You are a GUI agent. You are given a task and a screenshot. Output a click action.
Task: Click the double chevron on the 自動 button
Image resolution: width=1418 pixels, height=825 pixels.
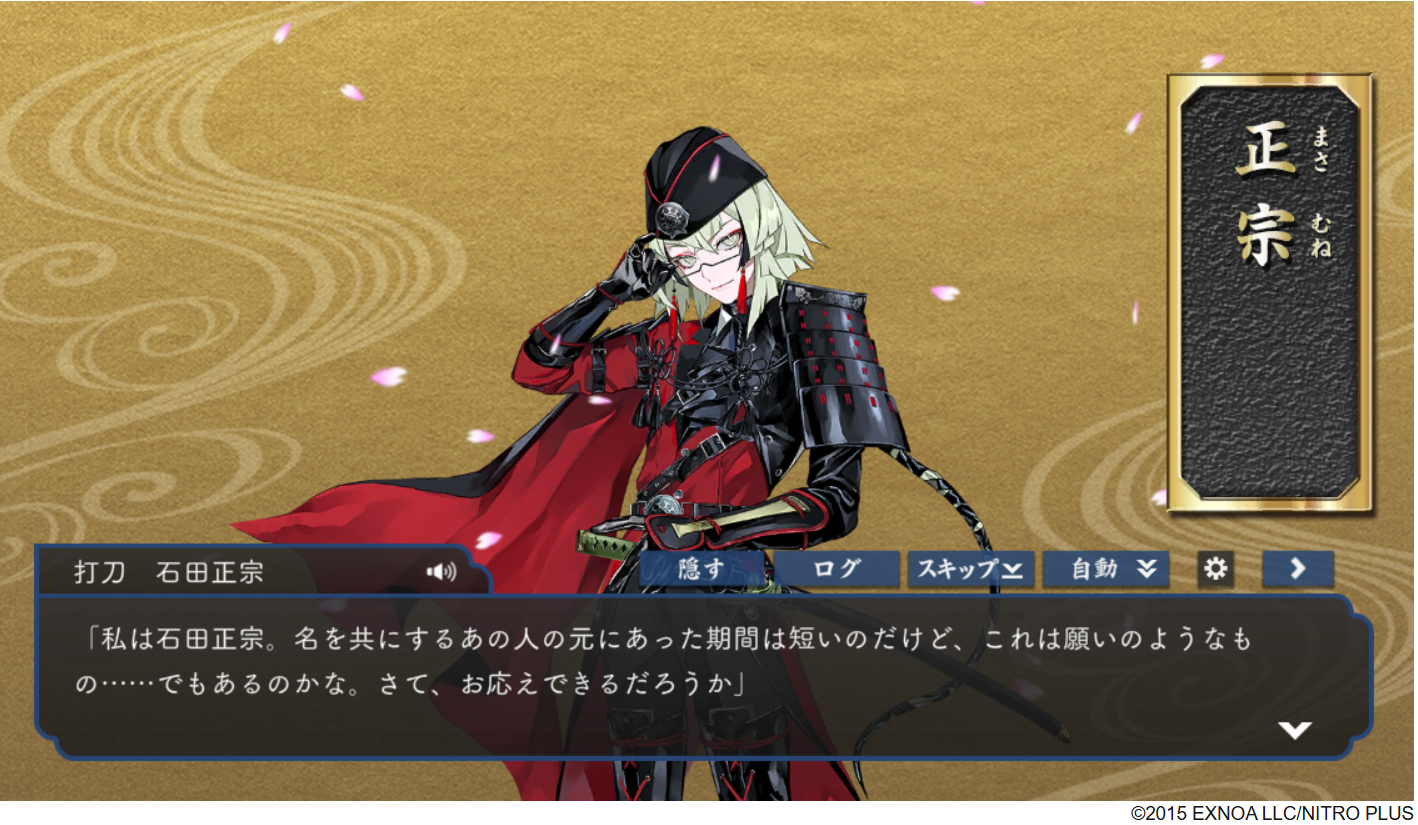tap(1147, 569)
